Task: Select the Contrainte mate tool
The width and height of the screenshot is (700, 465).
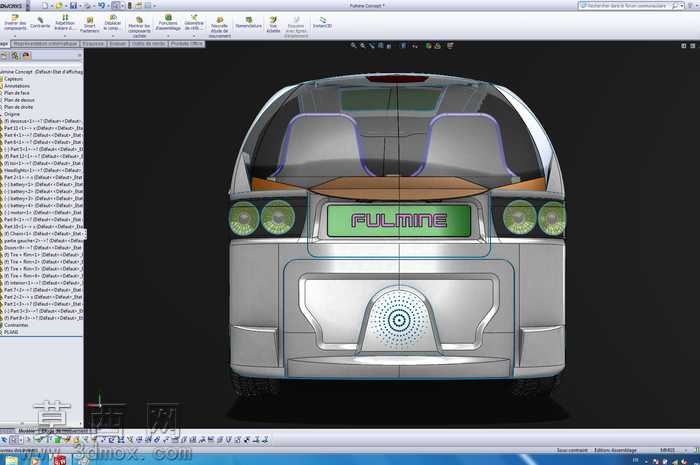Action: click(x=40, y=23)
